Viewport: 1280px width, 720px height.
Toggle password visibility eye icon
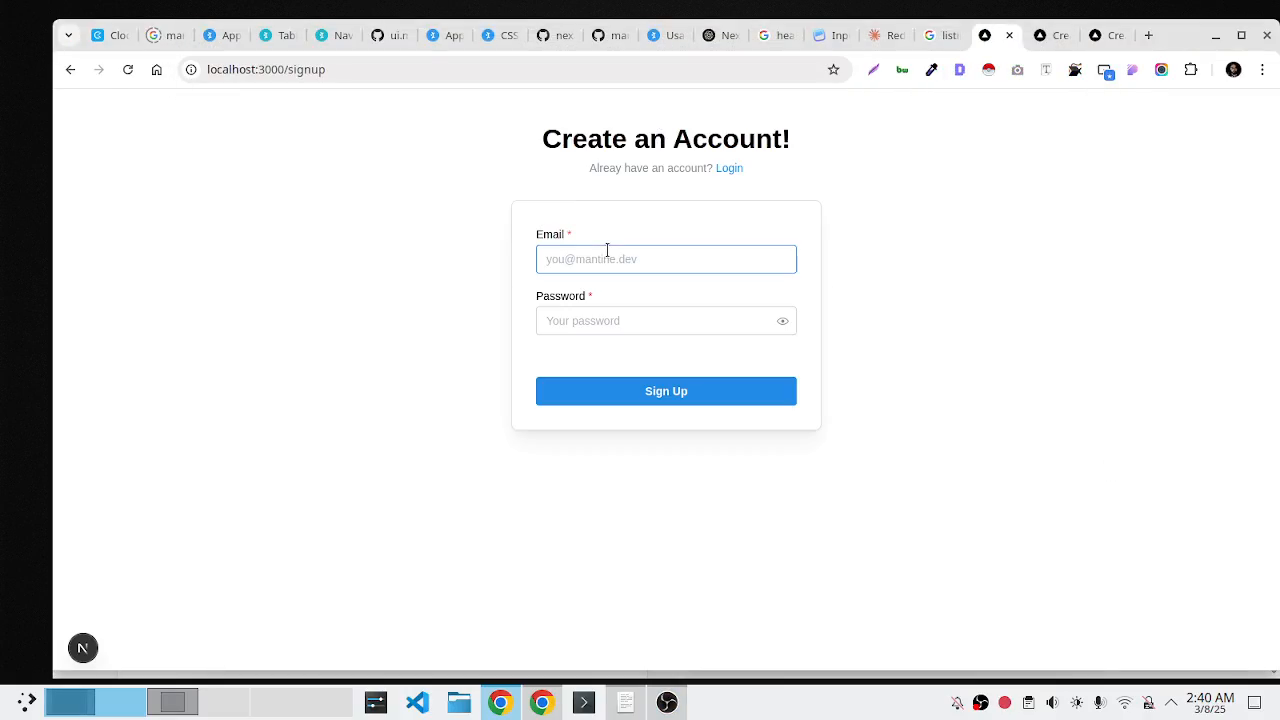[783, 321]
